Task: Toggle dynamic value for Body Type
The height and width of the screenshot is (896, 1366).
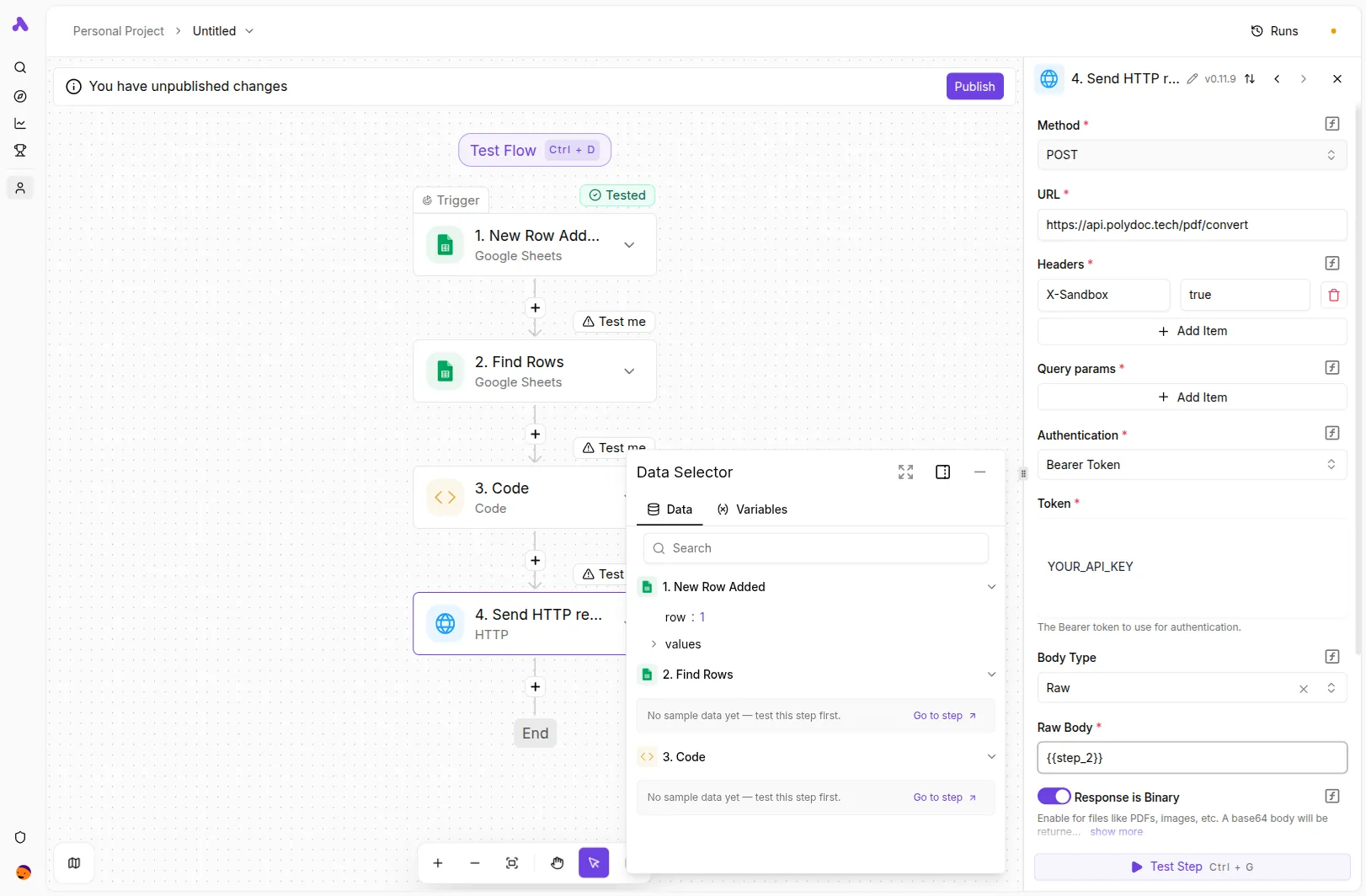Action: point(1332,657)
